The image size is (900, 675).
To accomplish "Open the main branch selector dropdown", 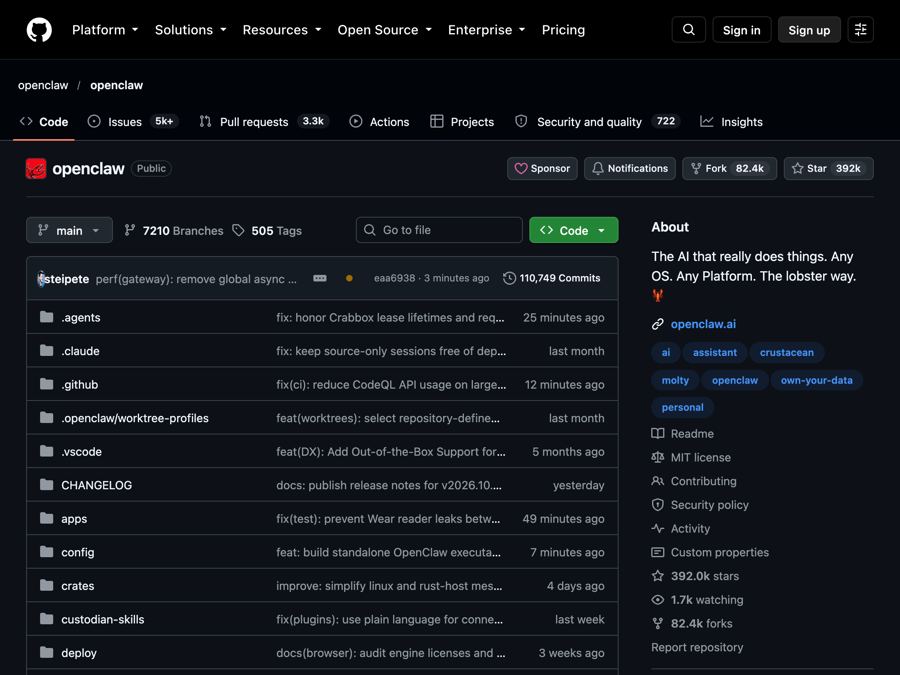I will (69, 230).
